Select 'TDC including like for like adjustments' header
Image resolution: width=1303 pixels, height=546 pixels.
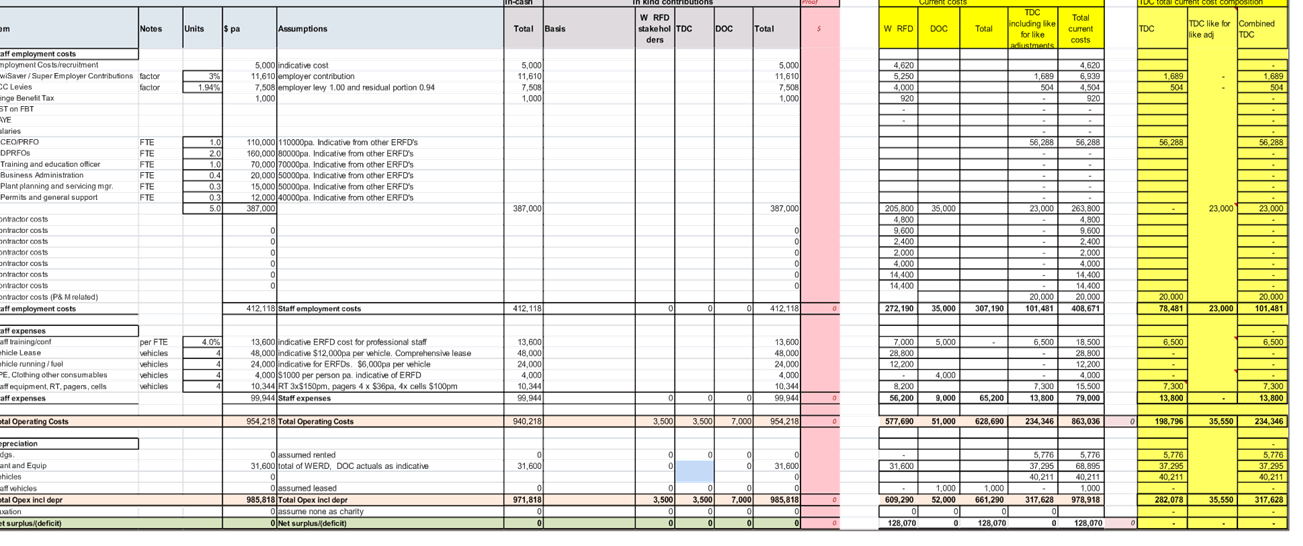point(1034,29)
